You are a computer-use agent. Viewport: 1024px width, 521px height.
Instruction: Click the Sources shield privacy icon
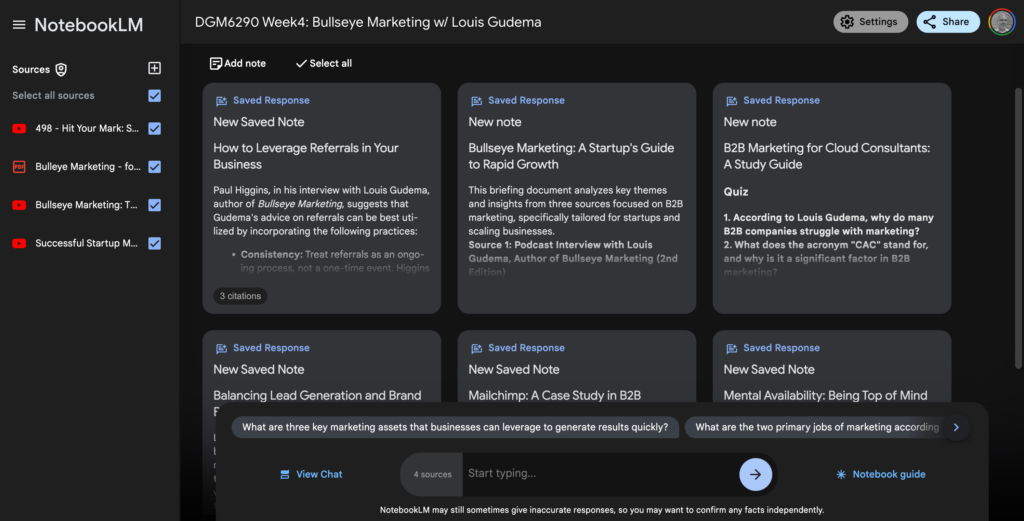[61, 69]
